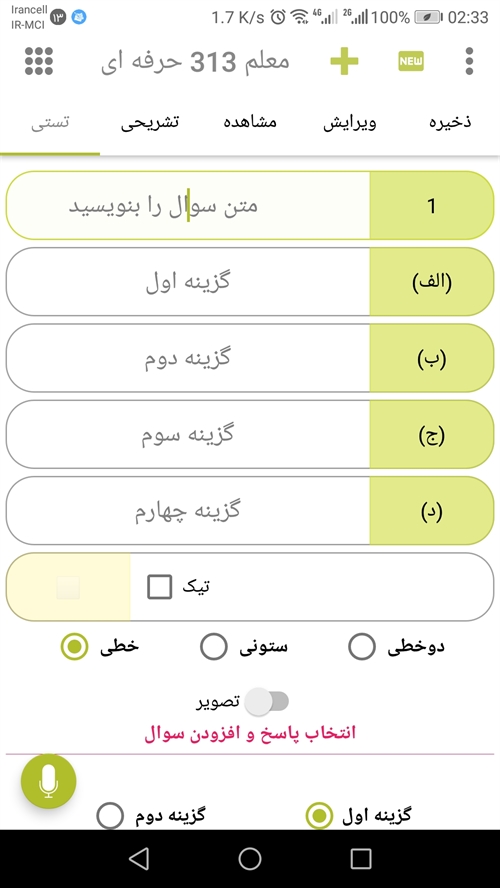The image size is (500, 888).
Task: Tap the ذخیره tab
Action: 451,123
